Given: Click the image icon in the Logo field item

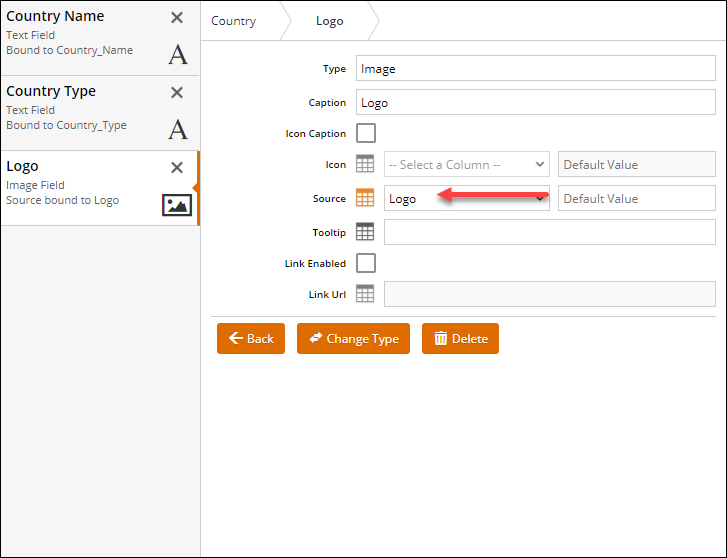Looking at the screenshot, I should 177,205.
